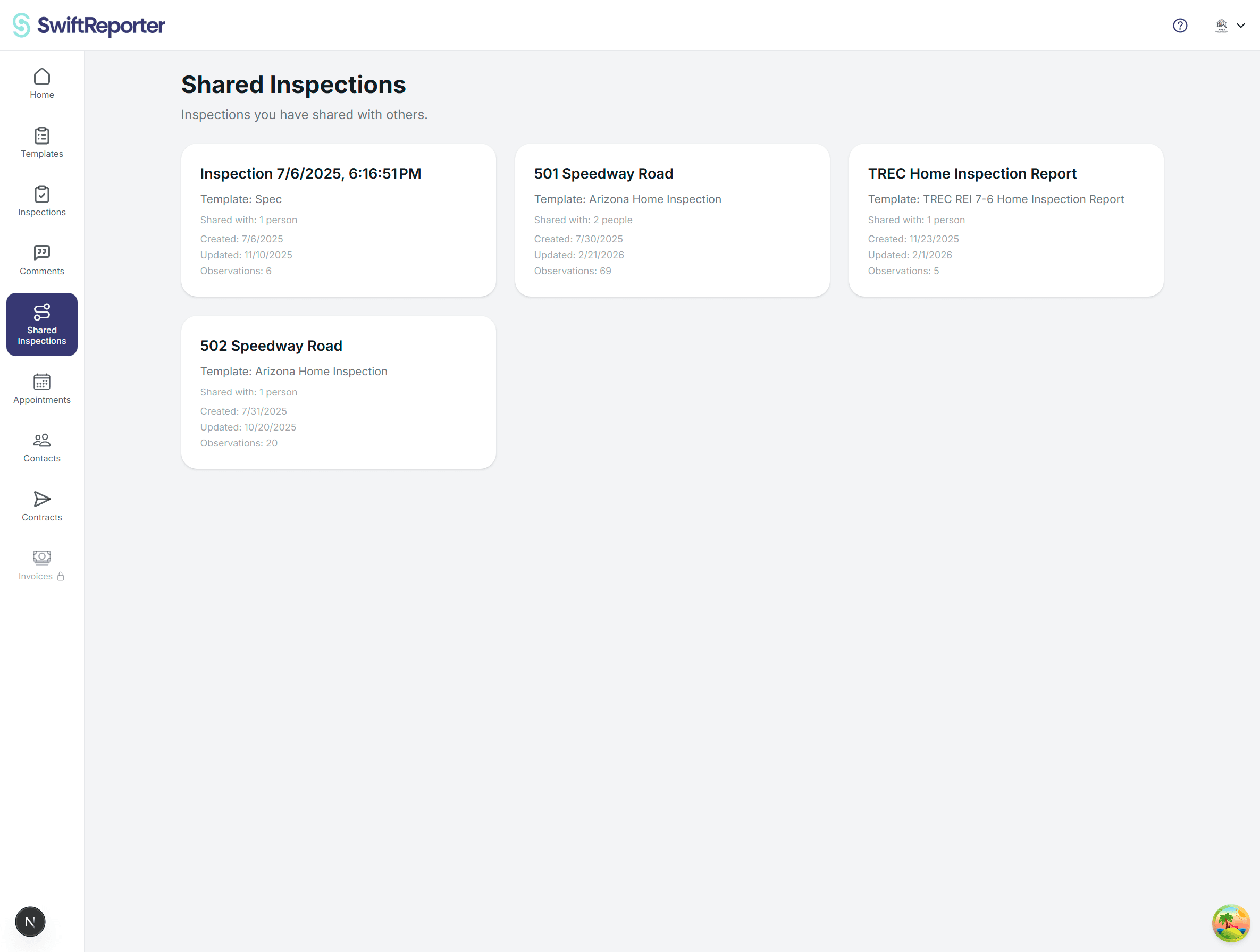Open Inspections checklist icon
Viewport: 1260px width, 952px height.
click(42, 194)
